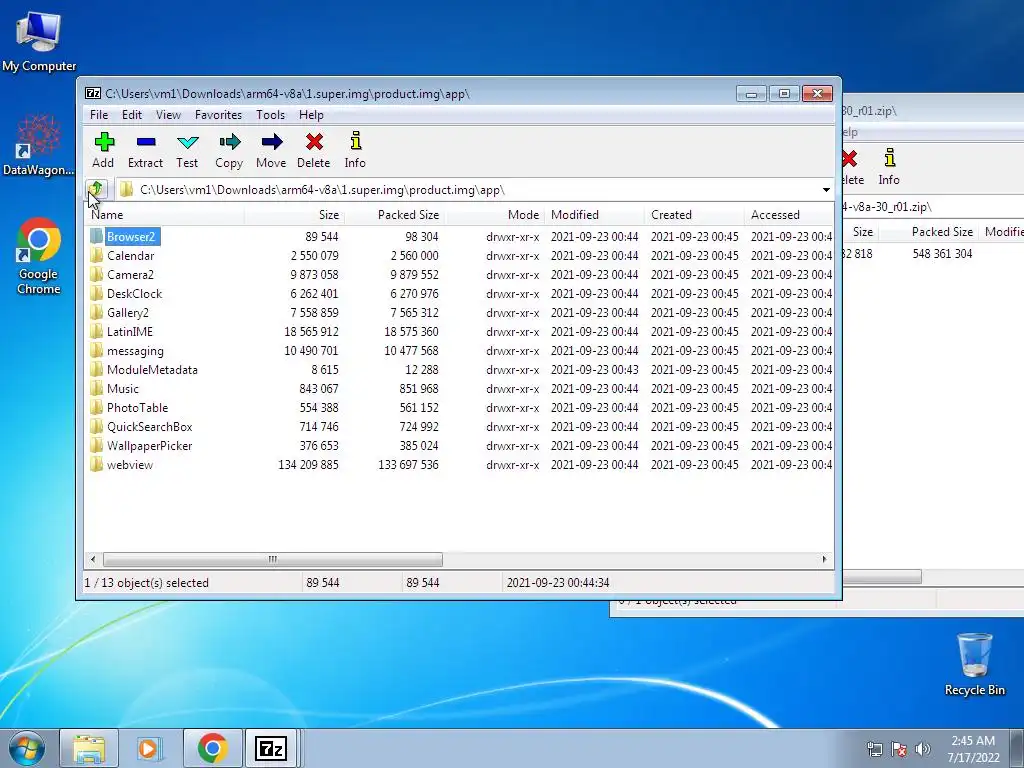Select the Gallery2 folder icon
Screen dimensions: 1024x768
point(97,312)
